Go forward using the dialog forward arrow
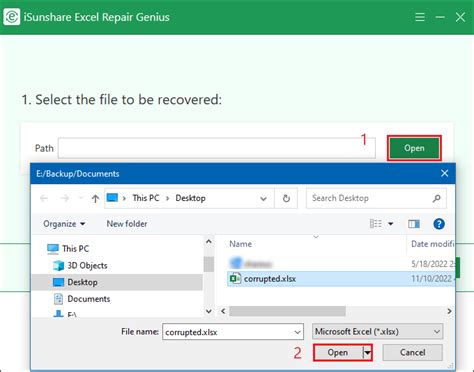The image size is (474, 372). pyautogui.click(x=65, y=198)
